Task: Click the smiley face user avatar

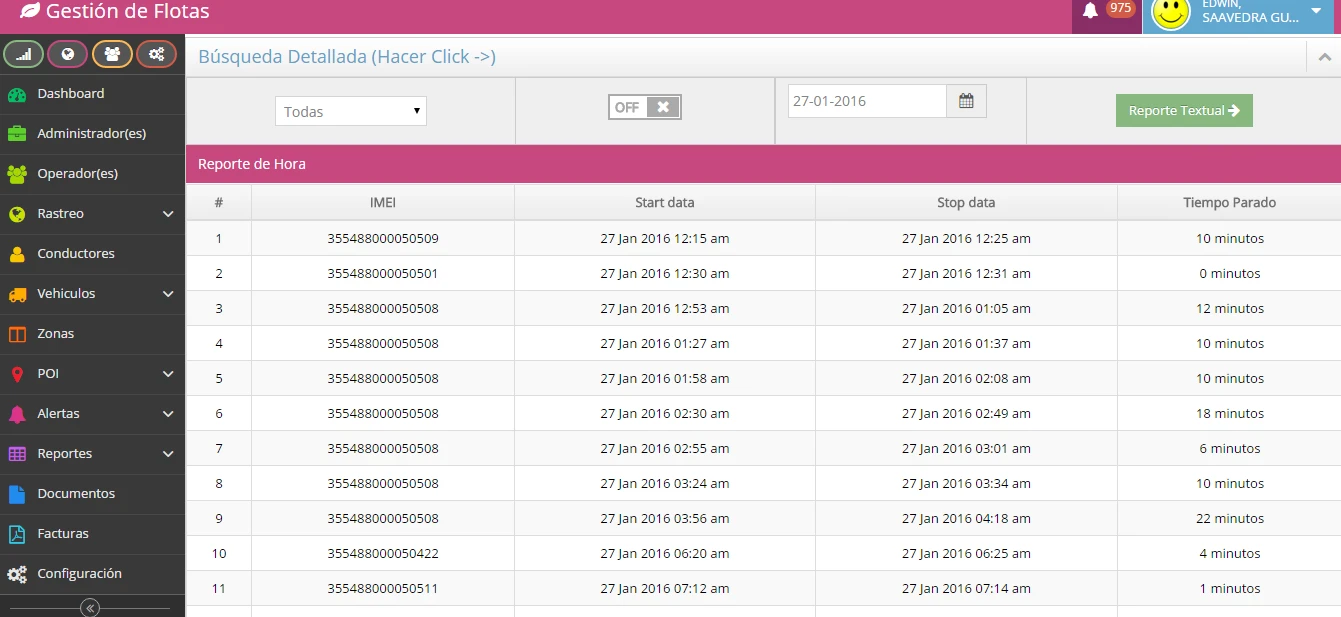Action: 1171,13
